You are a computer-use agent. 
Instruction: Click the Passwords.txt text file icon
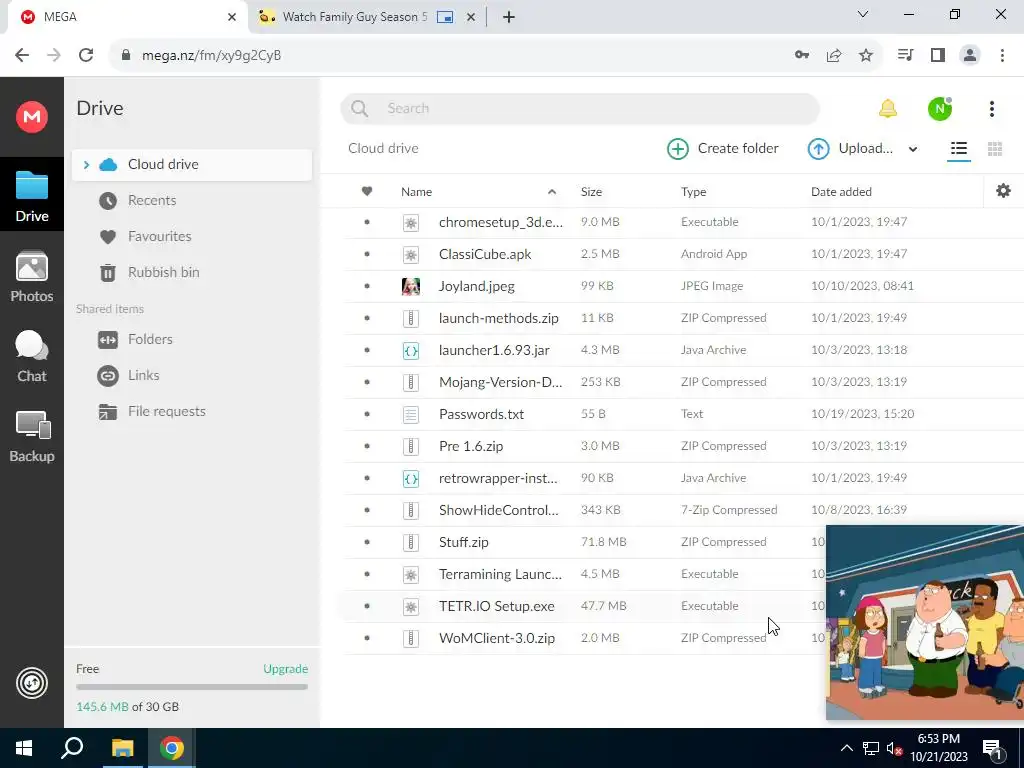click(411, 414)
